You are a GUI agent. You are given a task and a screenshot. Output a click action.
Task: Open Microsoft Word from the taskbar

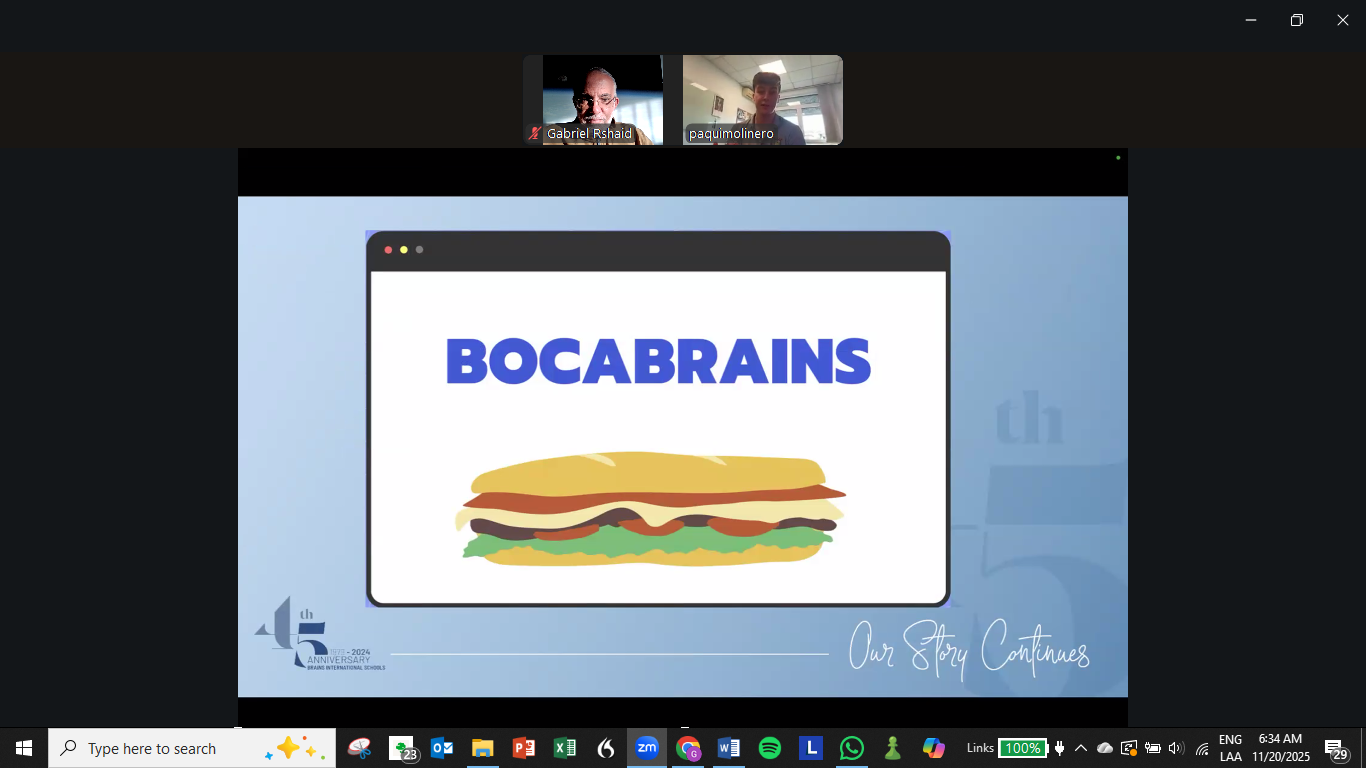pyautogui.click(x=729, y=748)
